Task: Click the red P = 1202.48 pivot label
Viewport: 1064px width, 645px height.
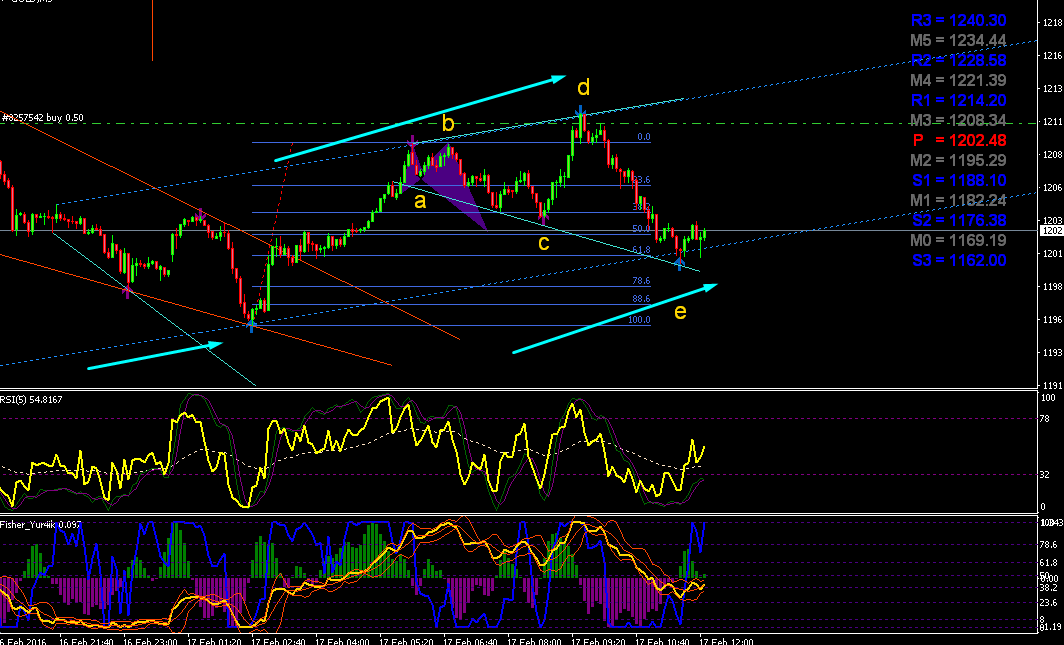Action: [958, 140]
